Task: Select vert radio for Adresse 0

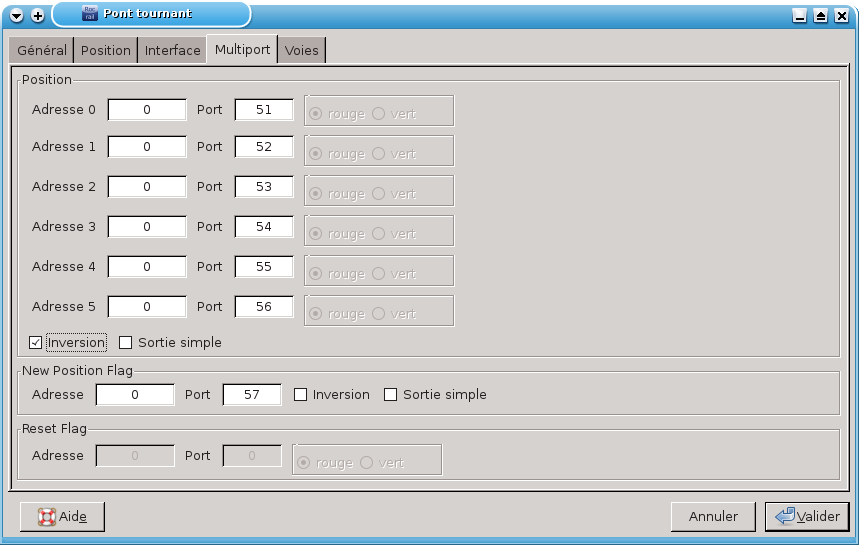Action: (379, 113)
